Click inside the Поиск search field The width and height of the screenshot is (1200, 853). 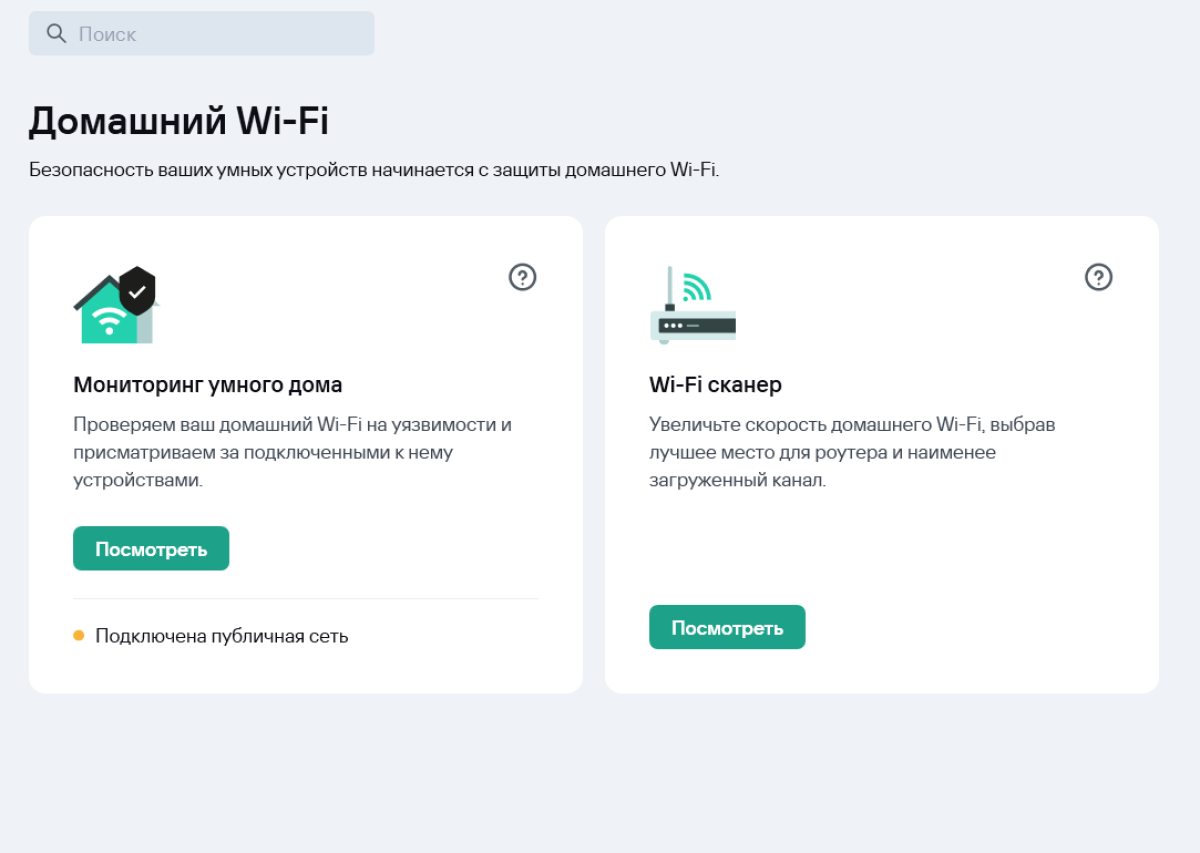pyautogui.click(x=200, y=33)
